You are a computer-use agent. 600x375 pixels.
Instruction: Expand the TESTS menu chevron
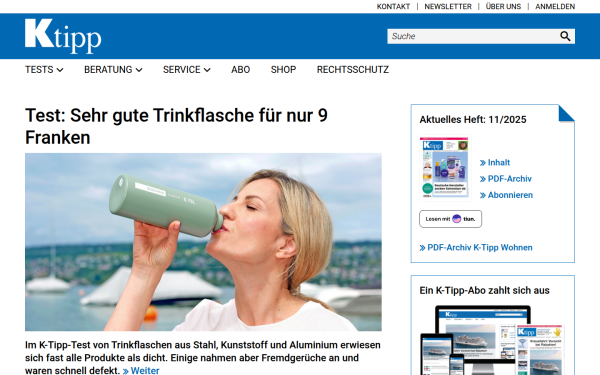coord(60,70)
